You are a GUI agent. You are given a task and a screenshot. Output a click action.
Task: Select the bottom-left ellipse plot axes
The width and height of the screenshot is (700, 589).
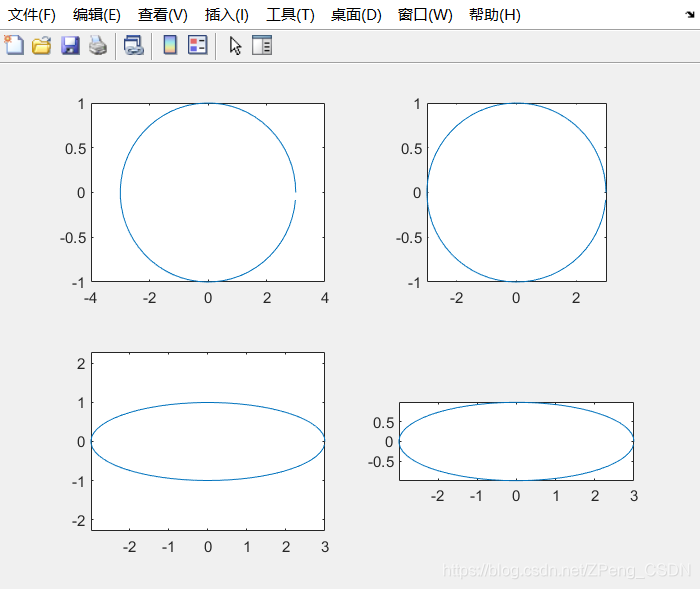[x=208, y=441]
